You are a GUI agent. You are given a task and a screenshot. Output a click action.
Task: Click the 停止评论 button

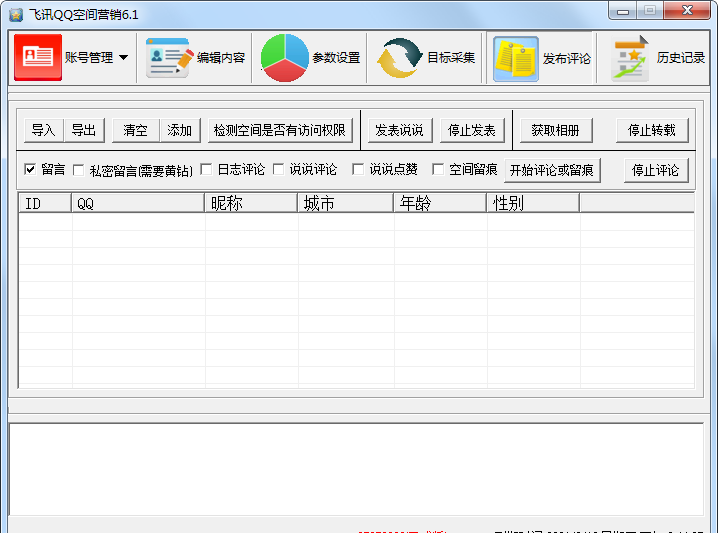[656, 170]
